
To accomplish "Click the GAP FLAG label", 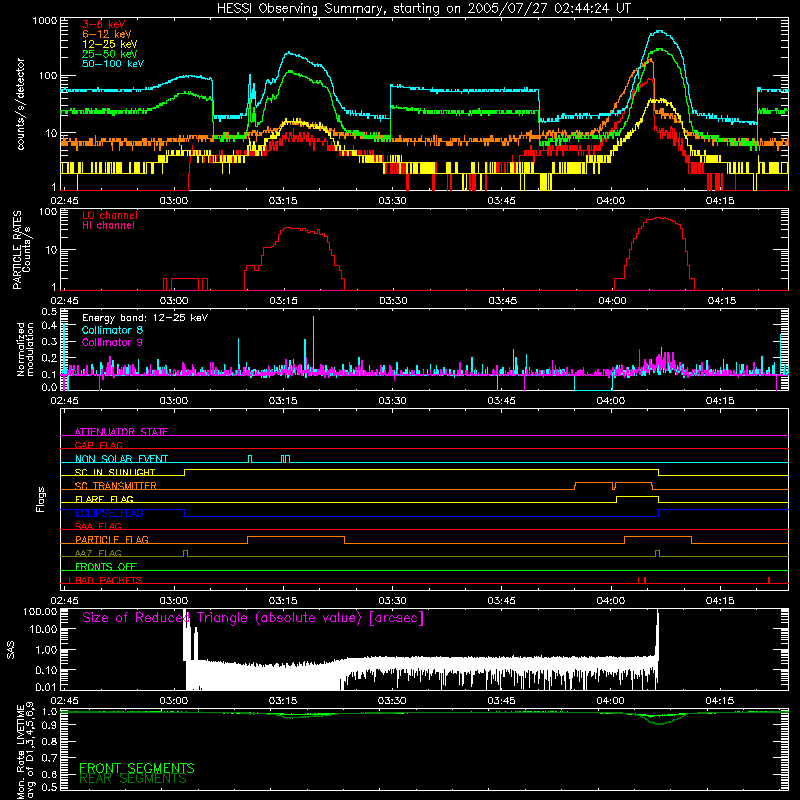I will 98,445.
